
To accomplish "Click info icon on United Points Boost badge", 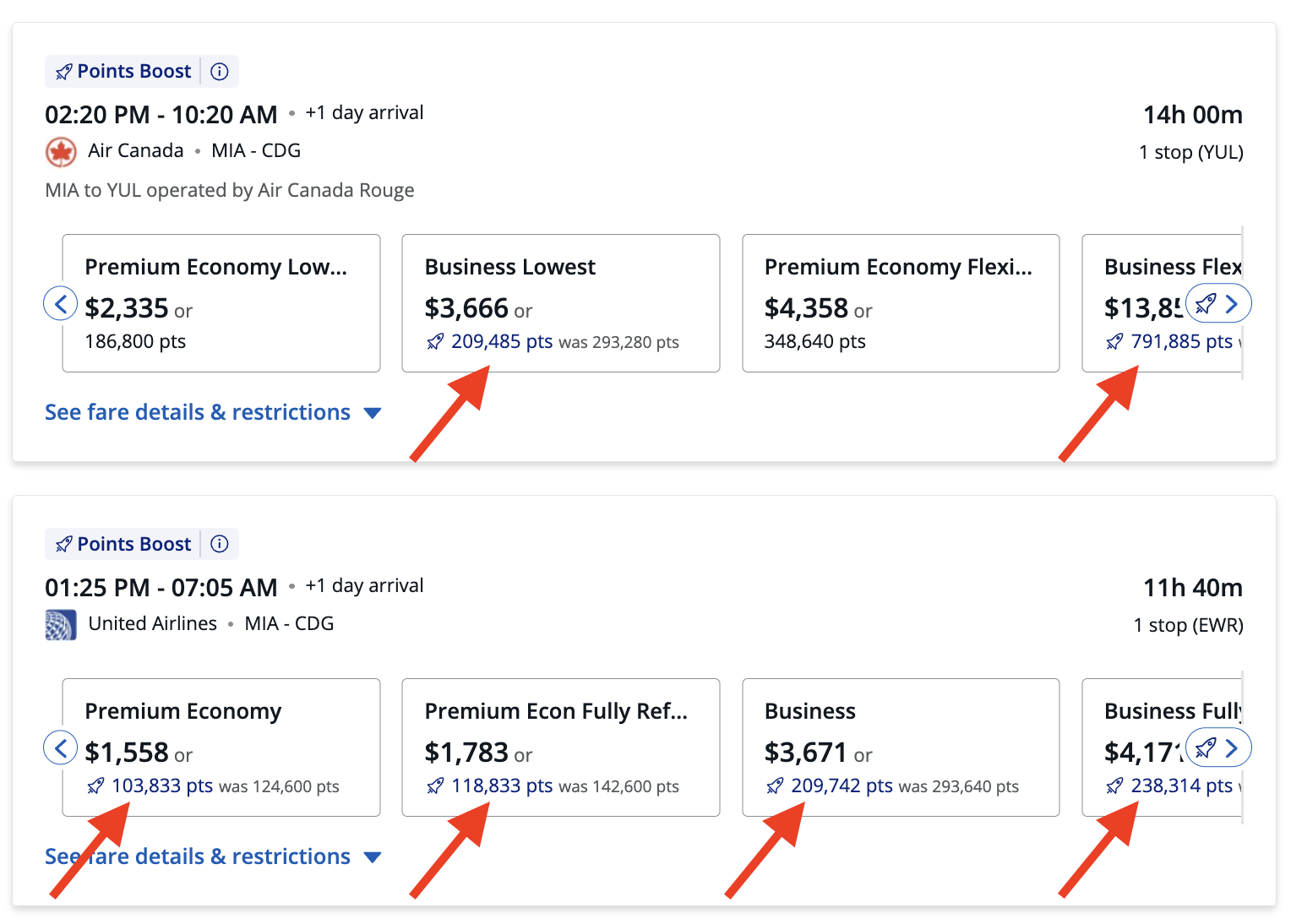I will click(220, 544).
